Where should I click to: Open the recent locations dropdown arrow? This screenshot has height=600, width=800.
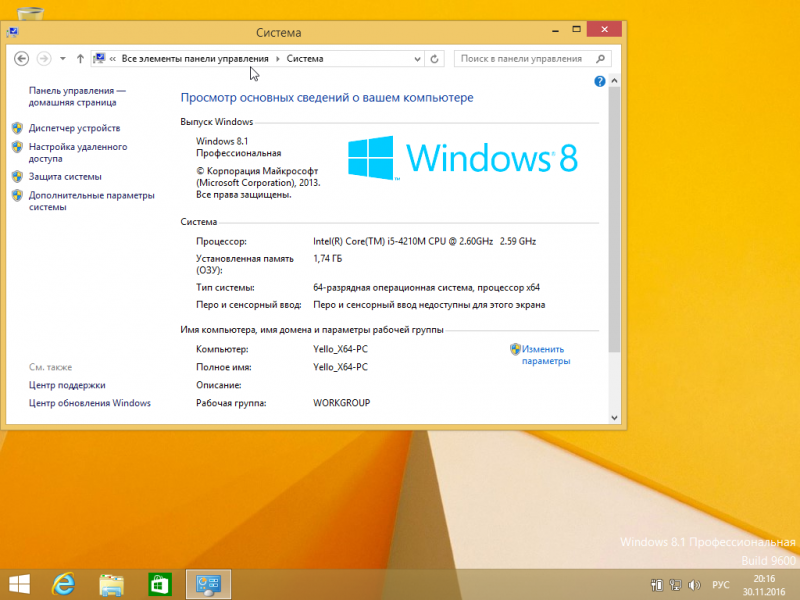[63, 59]
